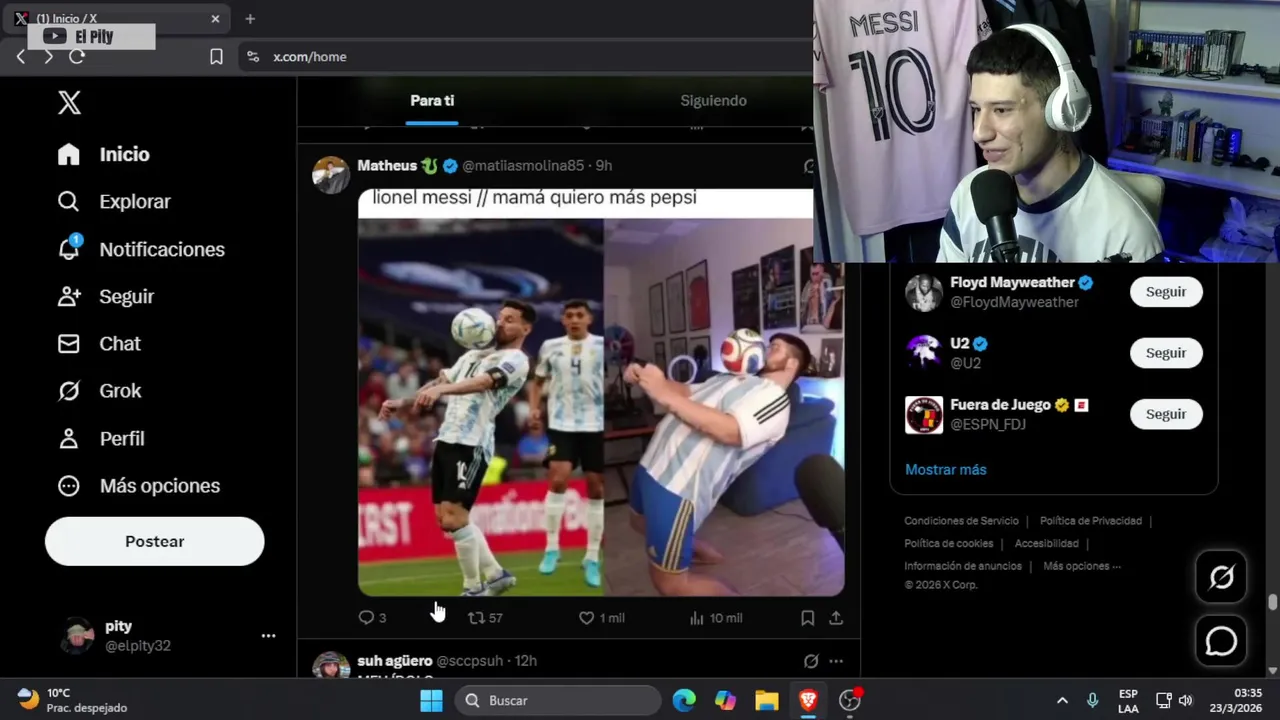Open Grok floating button at right
The image size is (1280, 720).
(x=1221, y=577)
